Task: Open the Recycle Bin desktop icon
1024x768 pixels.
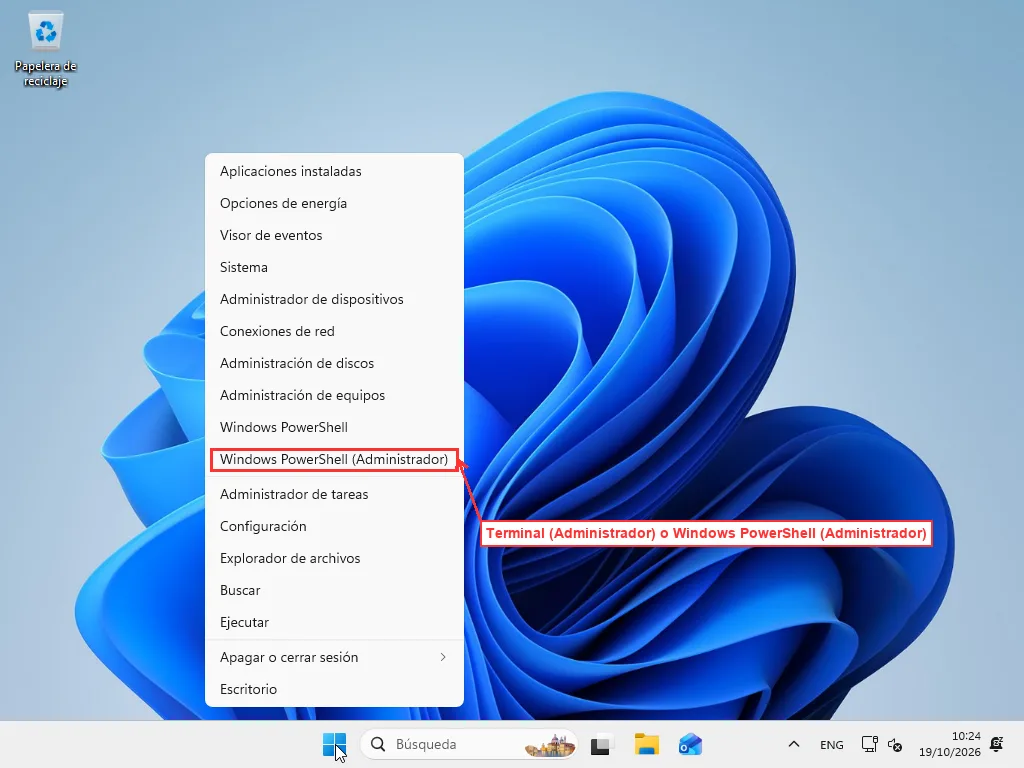Action: (46, 49)
